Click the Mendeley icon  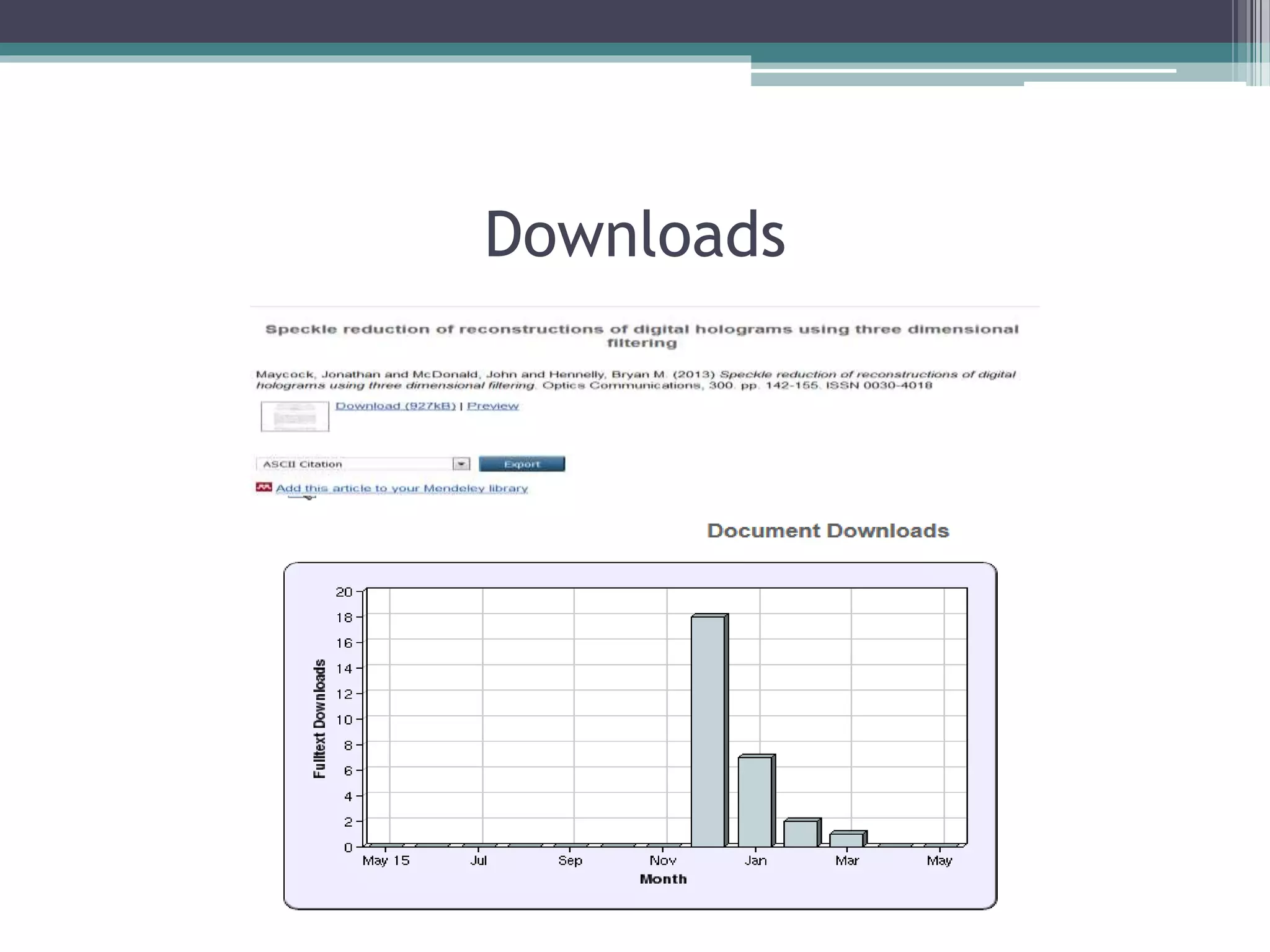point(264,487)
